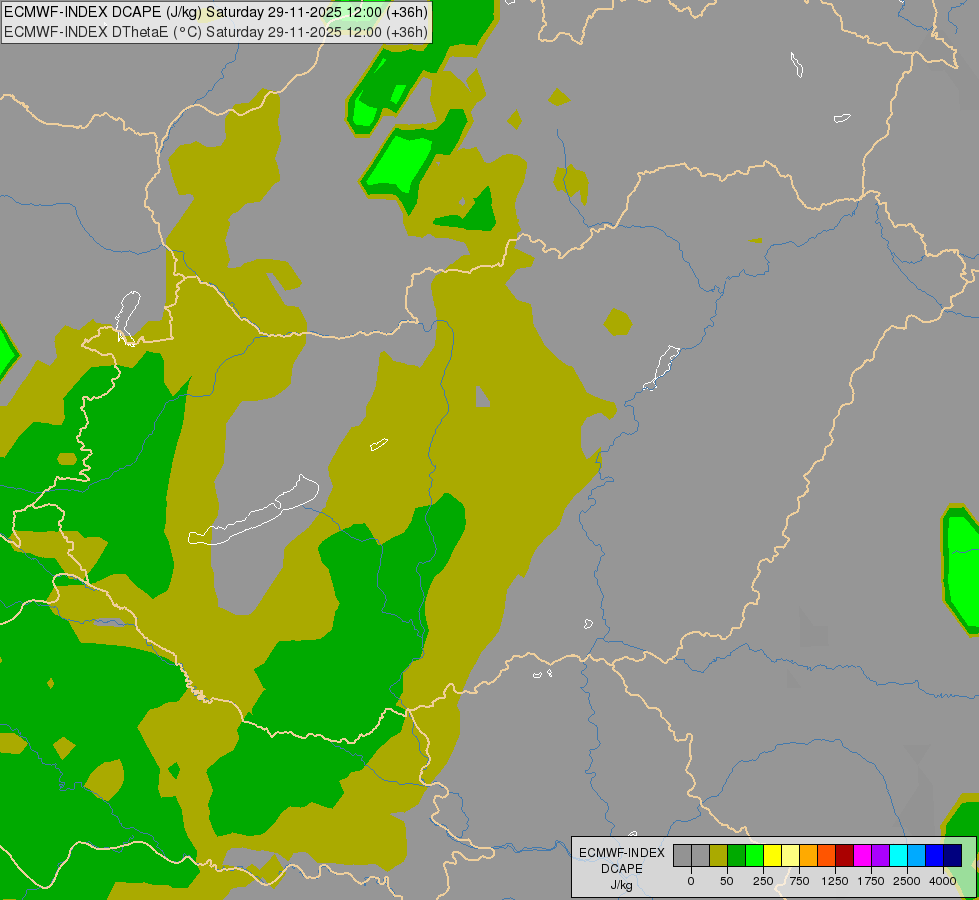Click the dark red legend swatch

coord(845,856)
